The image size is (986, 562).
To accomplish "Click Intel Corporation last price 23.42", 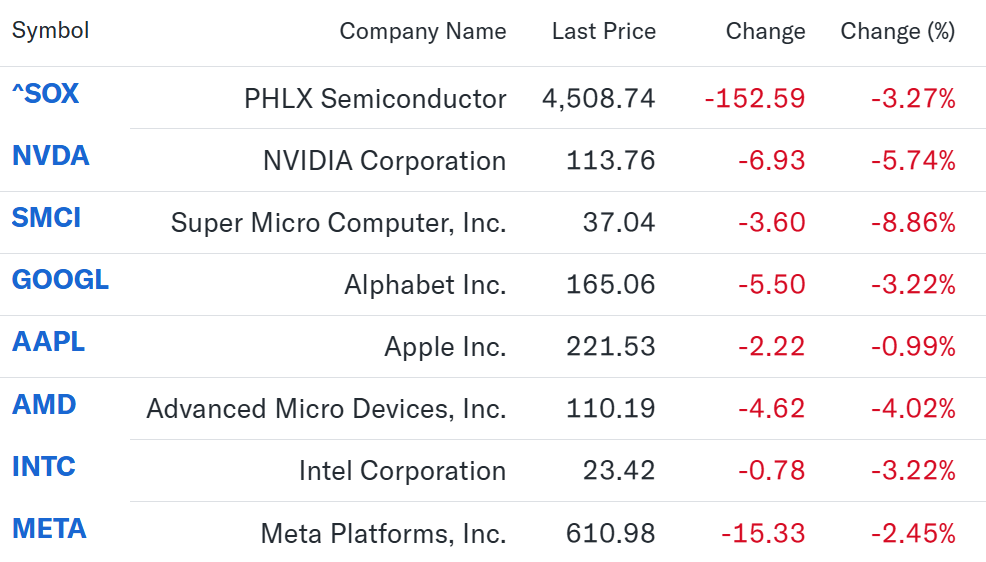I will click(x=619, y=471).
